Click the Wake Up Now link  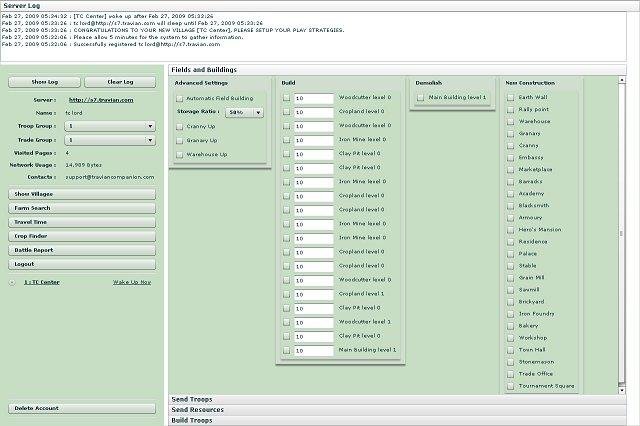coord(132,282)
